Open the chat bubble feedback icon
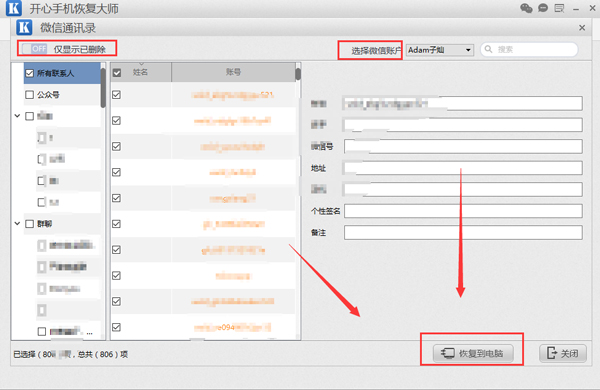The height and width of the screenshot is (390, 600). 543,8
